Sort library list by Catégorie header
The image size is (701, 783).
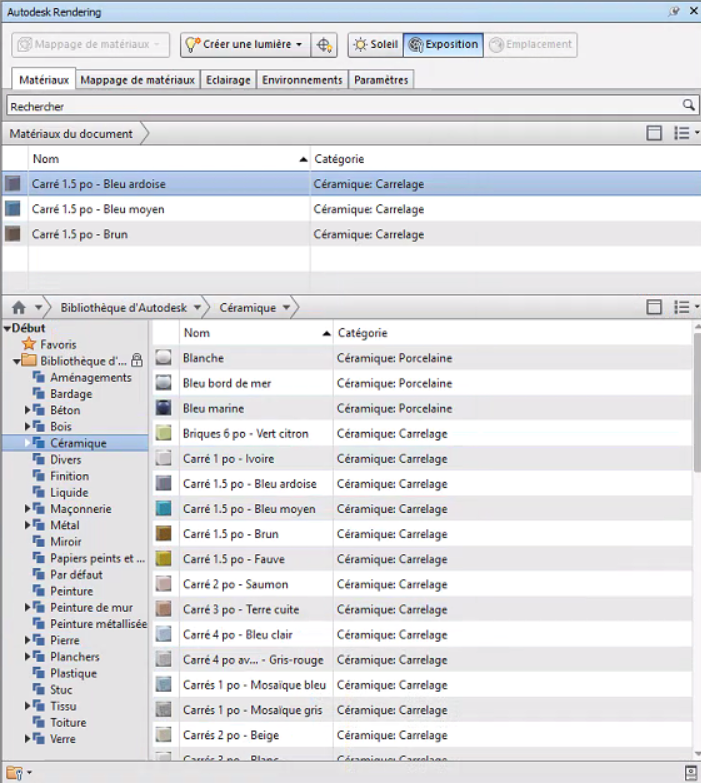click(x=512, y=333)
